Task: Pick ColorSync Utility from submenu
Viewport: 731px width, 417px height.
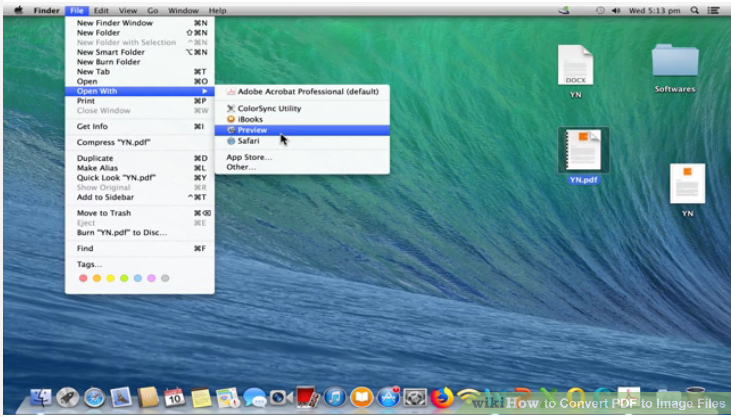Action: coord(268,108)
